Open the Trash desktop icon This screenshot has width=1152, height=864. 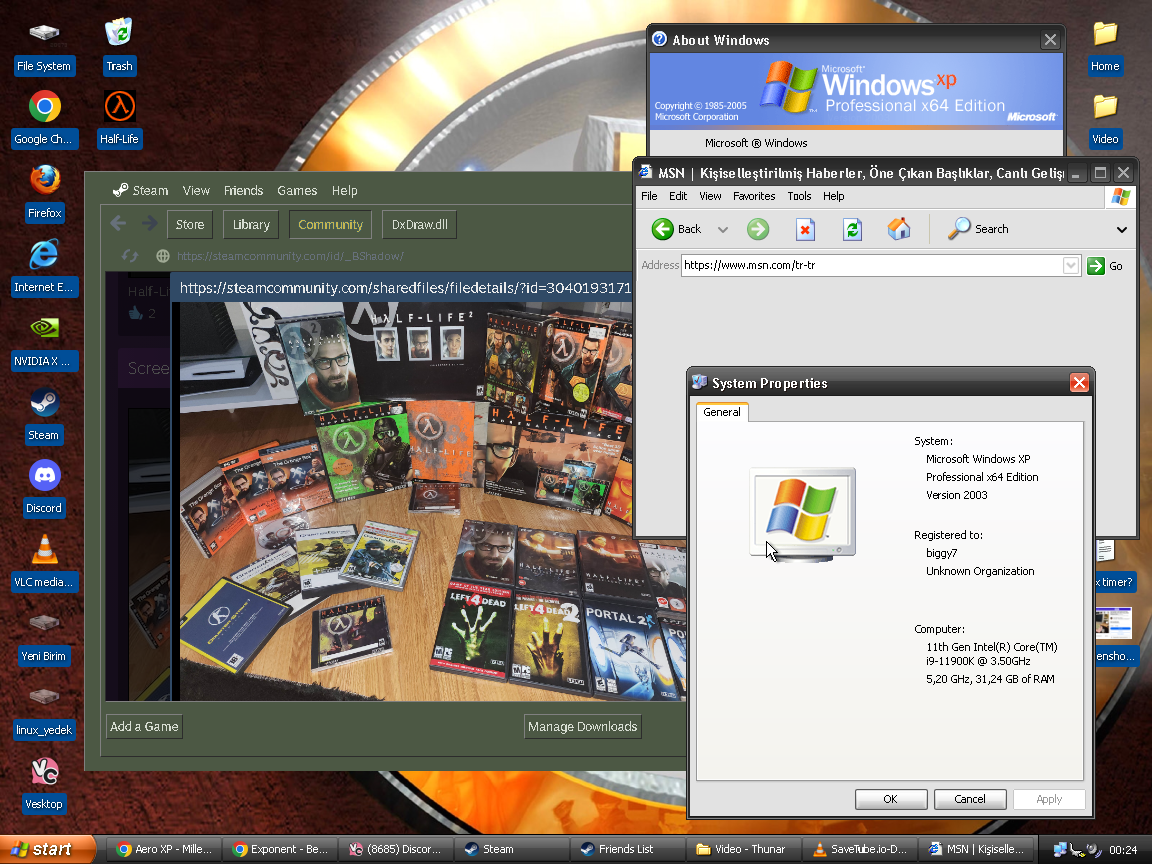(x=119, y=47)
